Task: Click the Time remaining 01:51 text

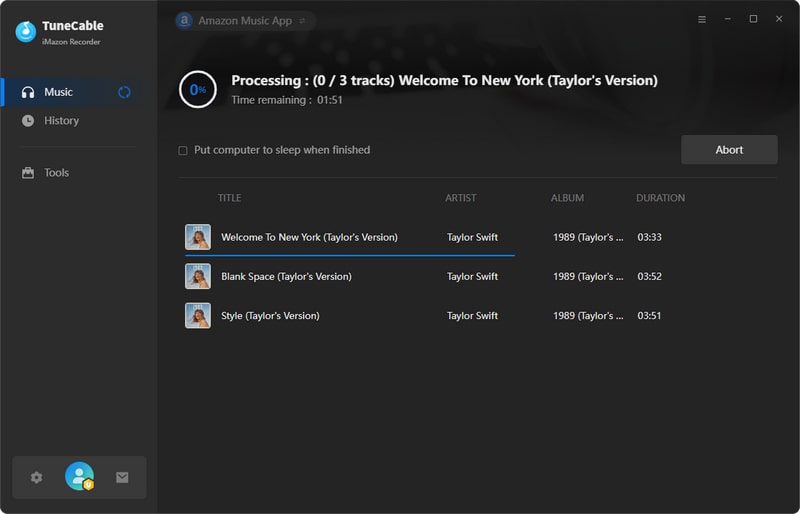Action: (287, 100)
